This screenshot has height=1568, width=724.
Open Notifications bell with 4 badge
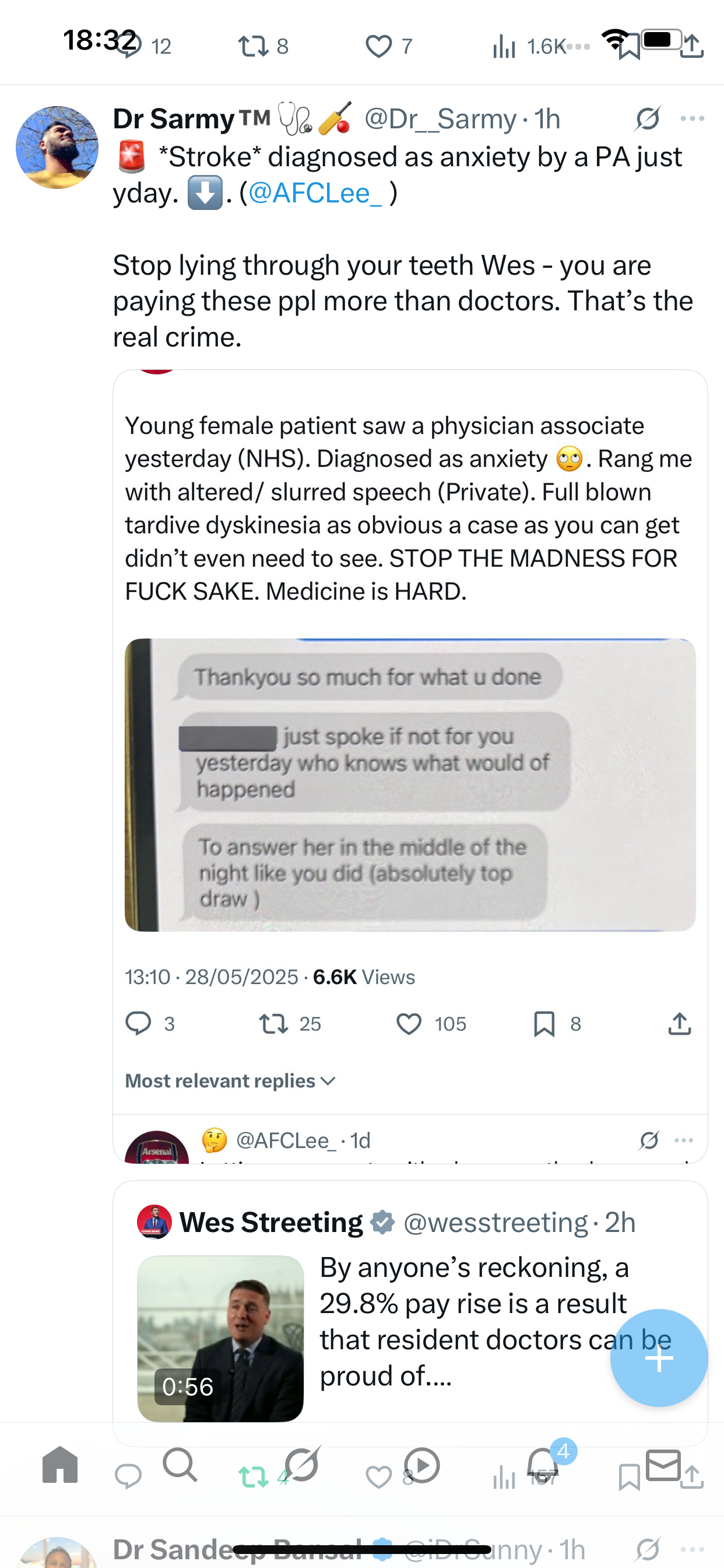(543, 1464)
